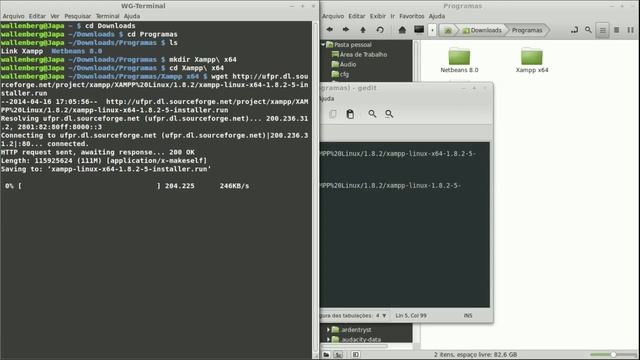Switch to icon view
Viewport: 640px width, 360px height.
pyautogui.click(x=602, y=30)
